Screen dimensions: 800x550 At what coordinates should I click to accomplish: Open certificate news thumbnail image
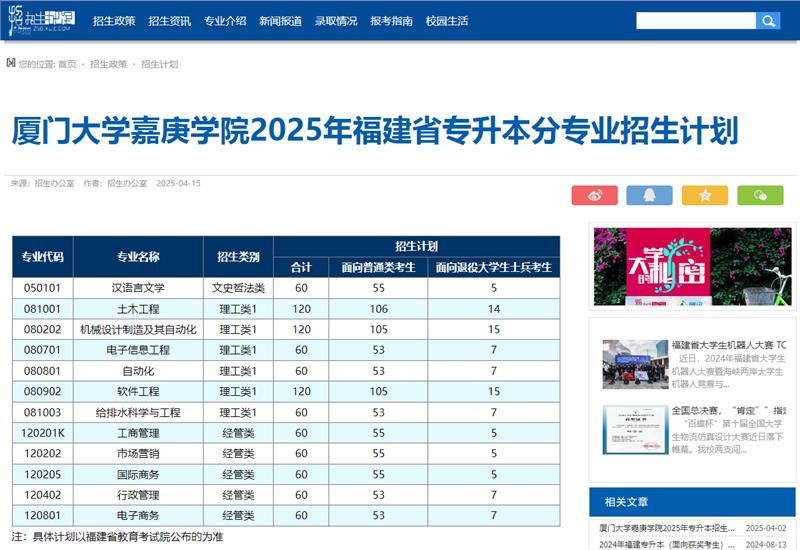tap(635, 430)
